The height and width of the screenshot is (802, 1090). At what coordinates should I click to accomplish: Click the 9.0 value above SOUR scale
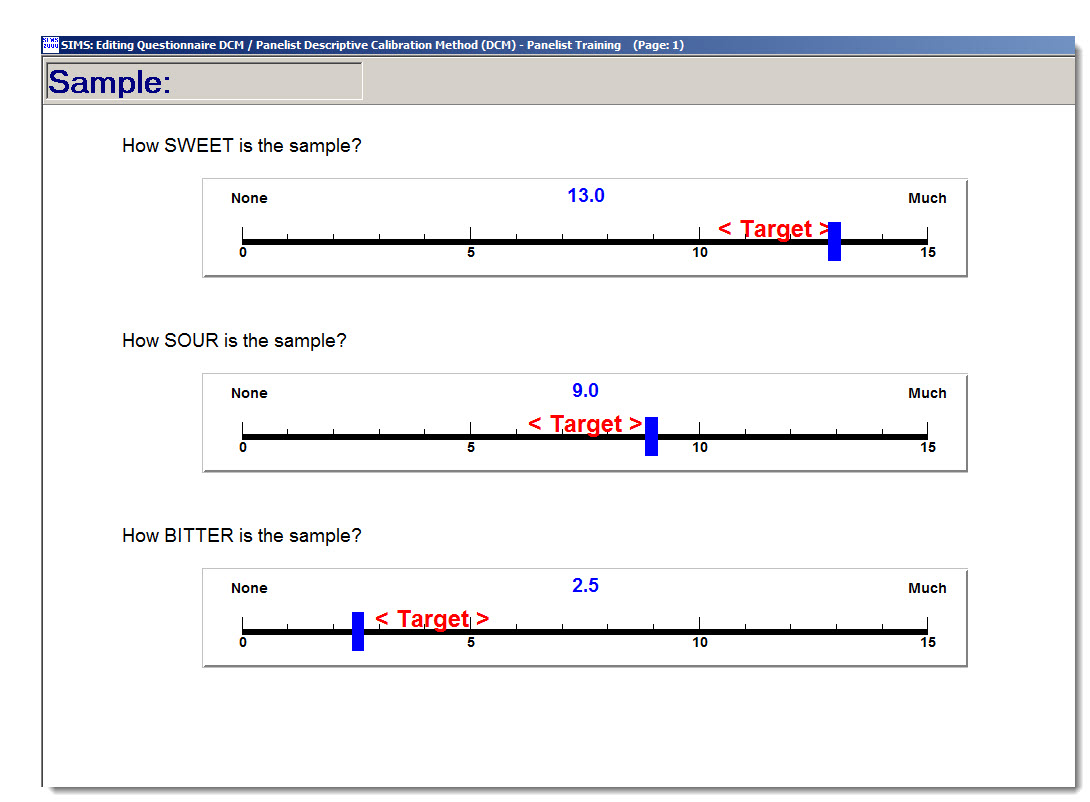(586, 390)
